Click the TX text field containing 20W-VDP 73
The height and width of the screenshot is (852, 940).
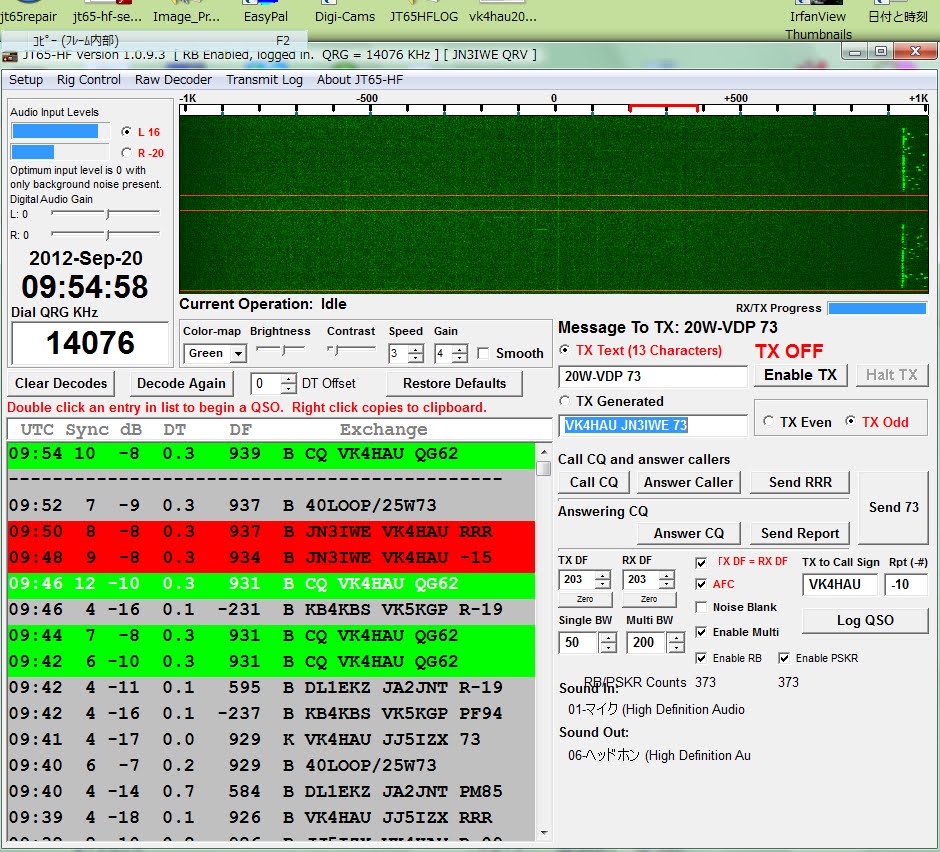tap(652, 376)
